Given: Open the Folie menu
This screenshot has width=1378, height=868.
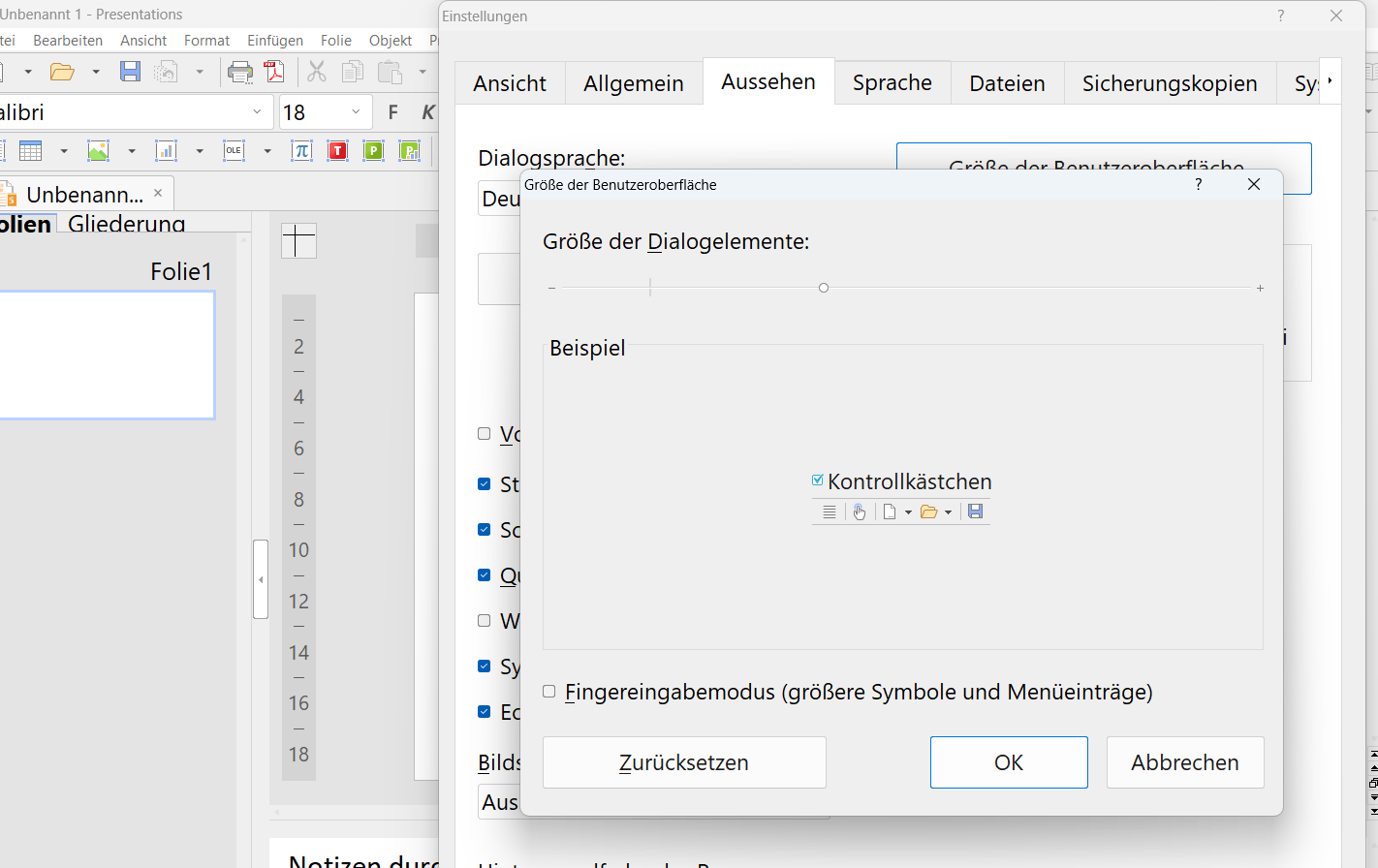Looking at the screenshot, I should point(336,41).
